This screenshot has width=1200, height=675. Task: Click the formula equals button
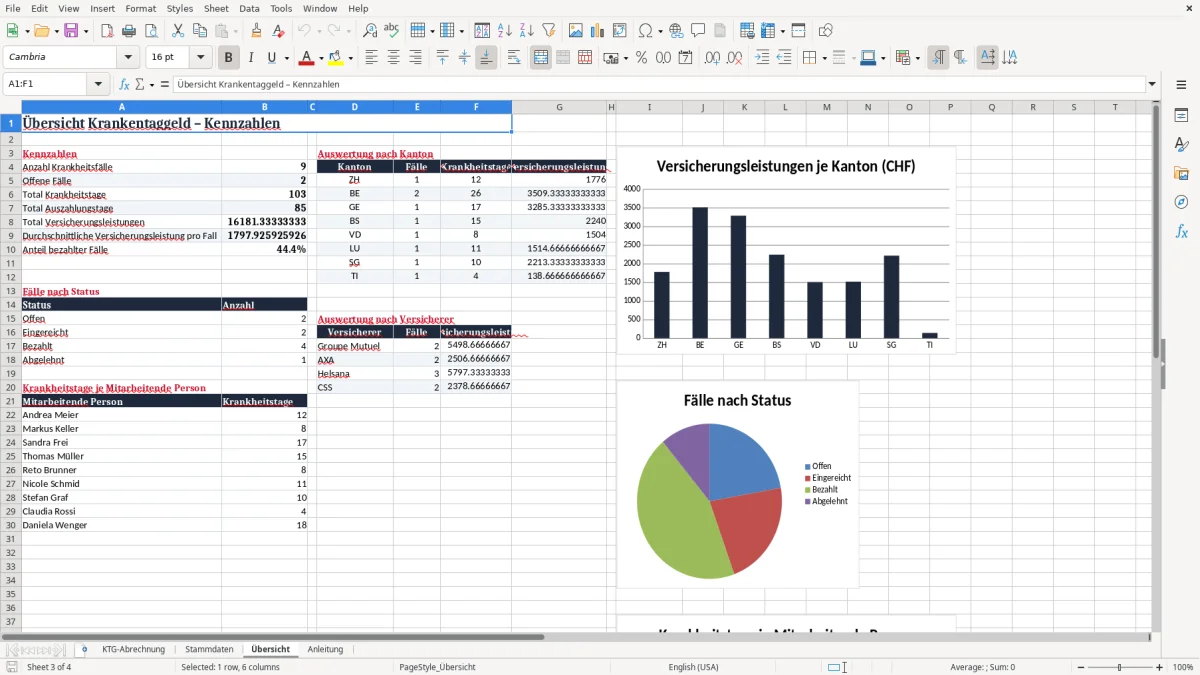pos(165,84)
